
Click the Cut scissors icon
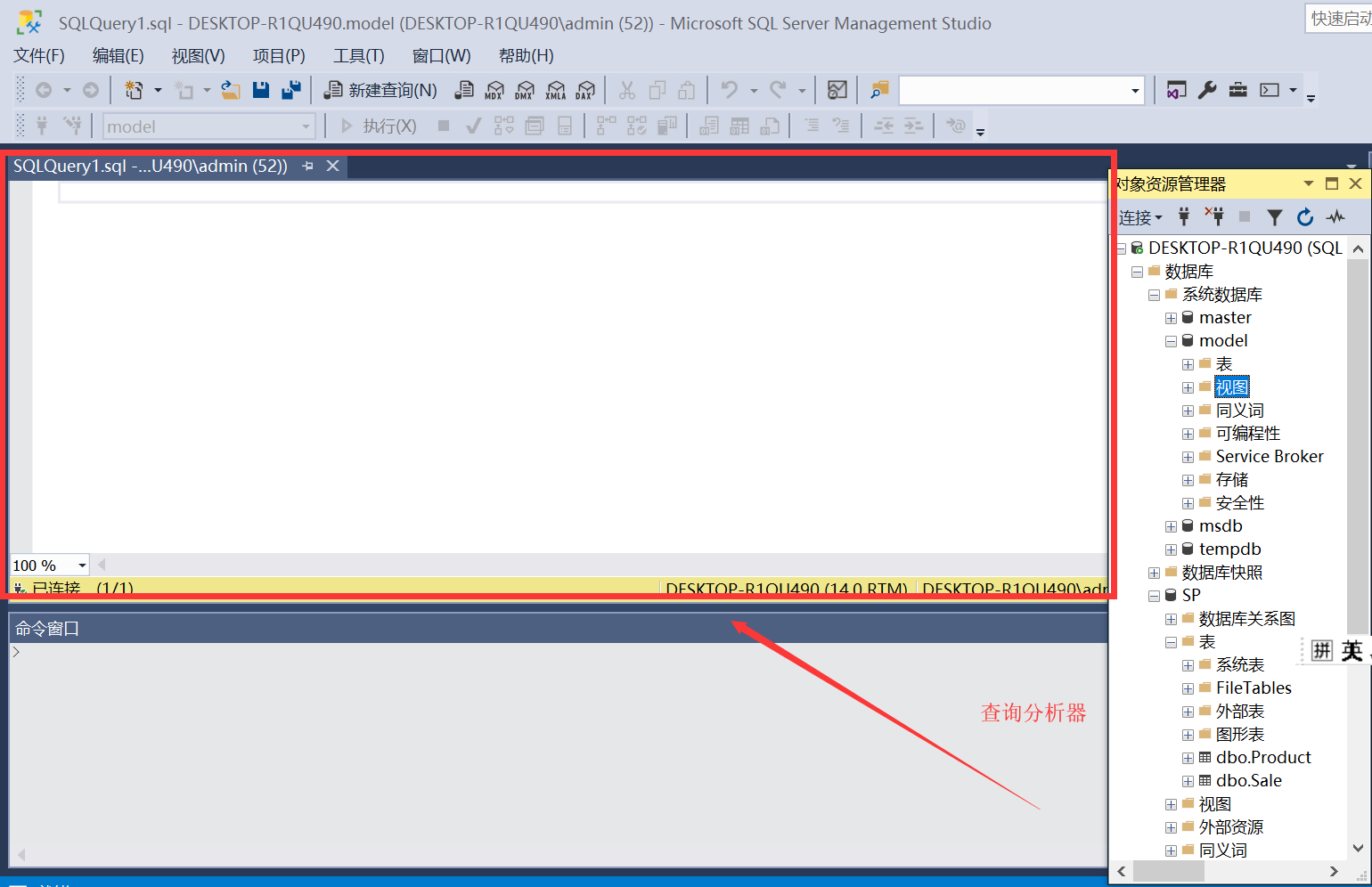627,90
